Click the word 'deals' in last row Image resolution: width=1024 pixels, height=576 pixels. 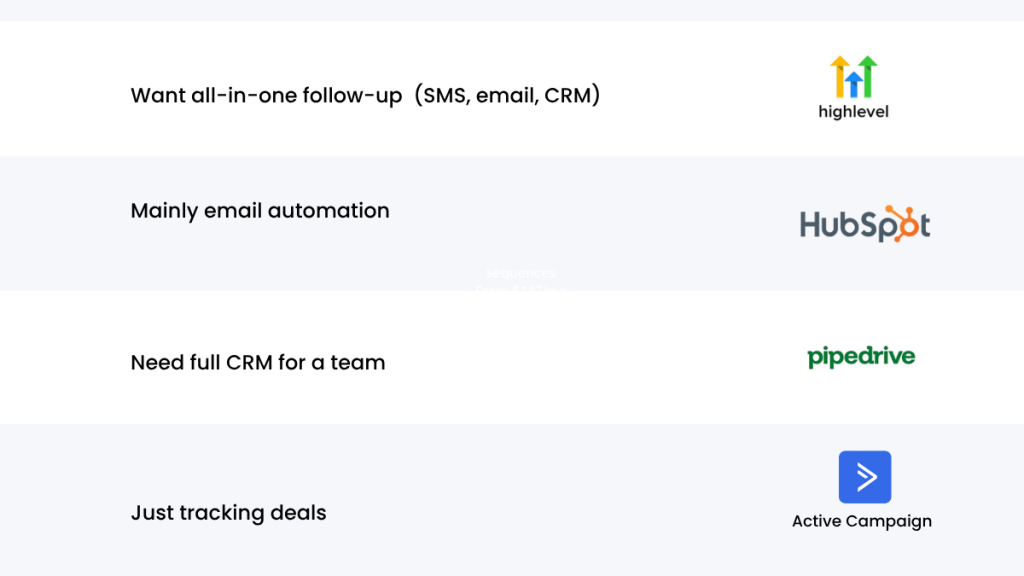coord(298,513)
